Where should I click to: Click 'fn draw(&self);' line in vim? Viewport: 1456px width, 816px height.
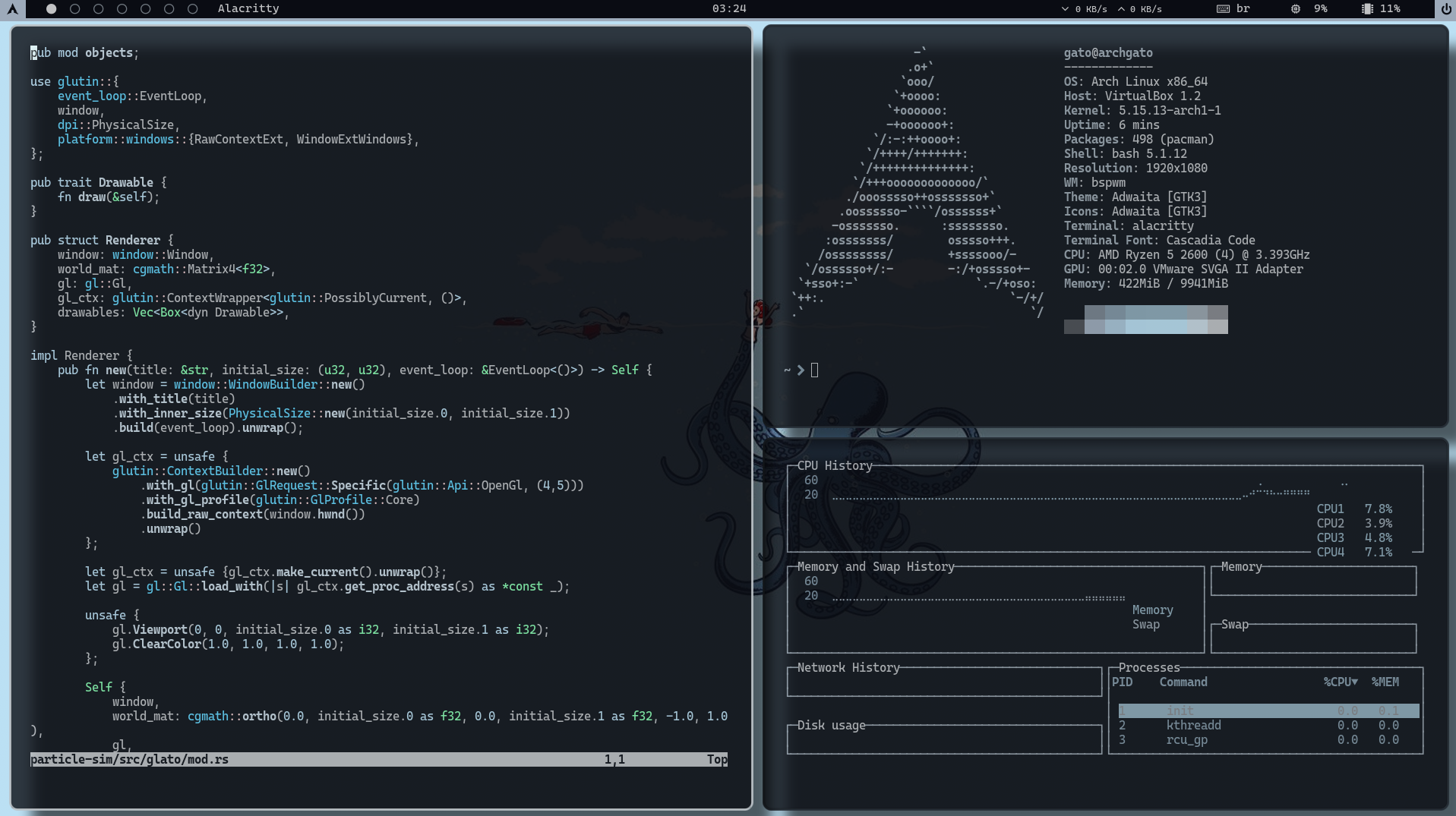point(109,197)
